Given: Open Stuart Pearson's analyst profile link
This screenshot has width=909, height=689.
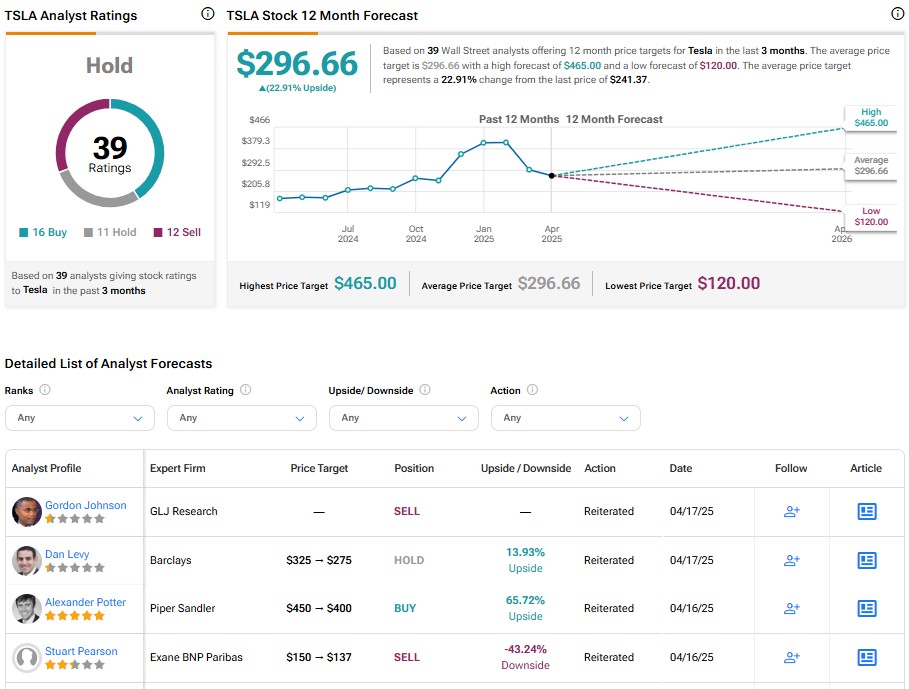Looking at the screenshot, I should [81, 651].
